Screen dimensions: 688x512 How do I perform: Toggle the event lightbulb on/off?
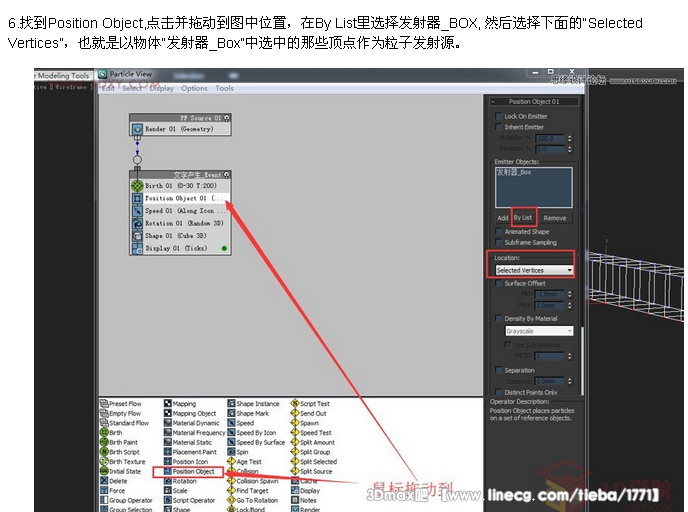pos(227,175)
